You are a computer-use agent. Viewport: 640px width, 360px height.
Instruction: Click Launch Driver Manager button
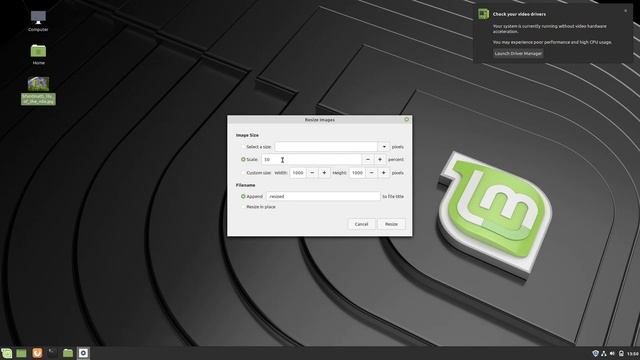[x=518, y=53]
